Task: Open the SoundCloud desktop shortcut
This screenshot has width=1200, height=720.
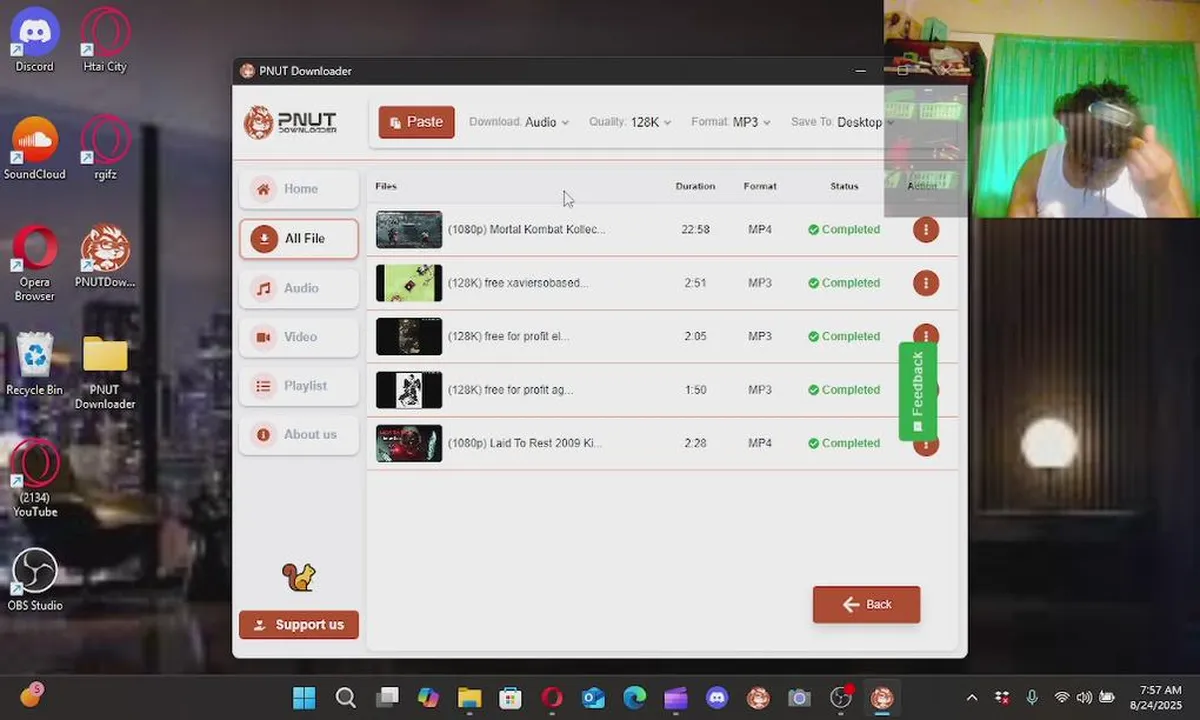Action: 35,148
